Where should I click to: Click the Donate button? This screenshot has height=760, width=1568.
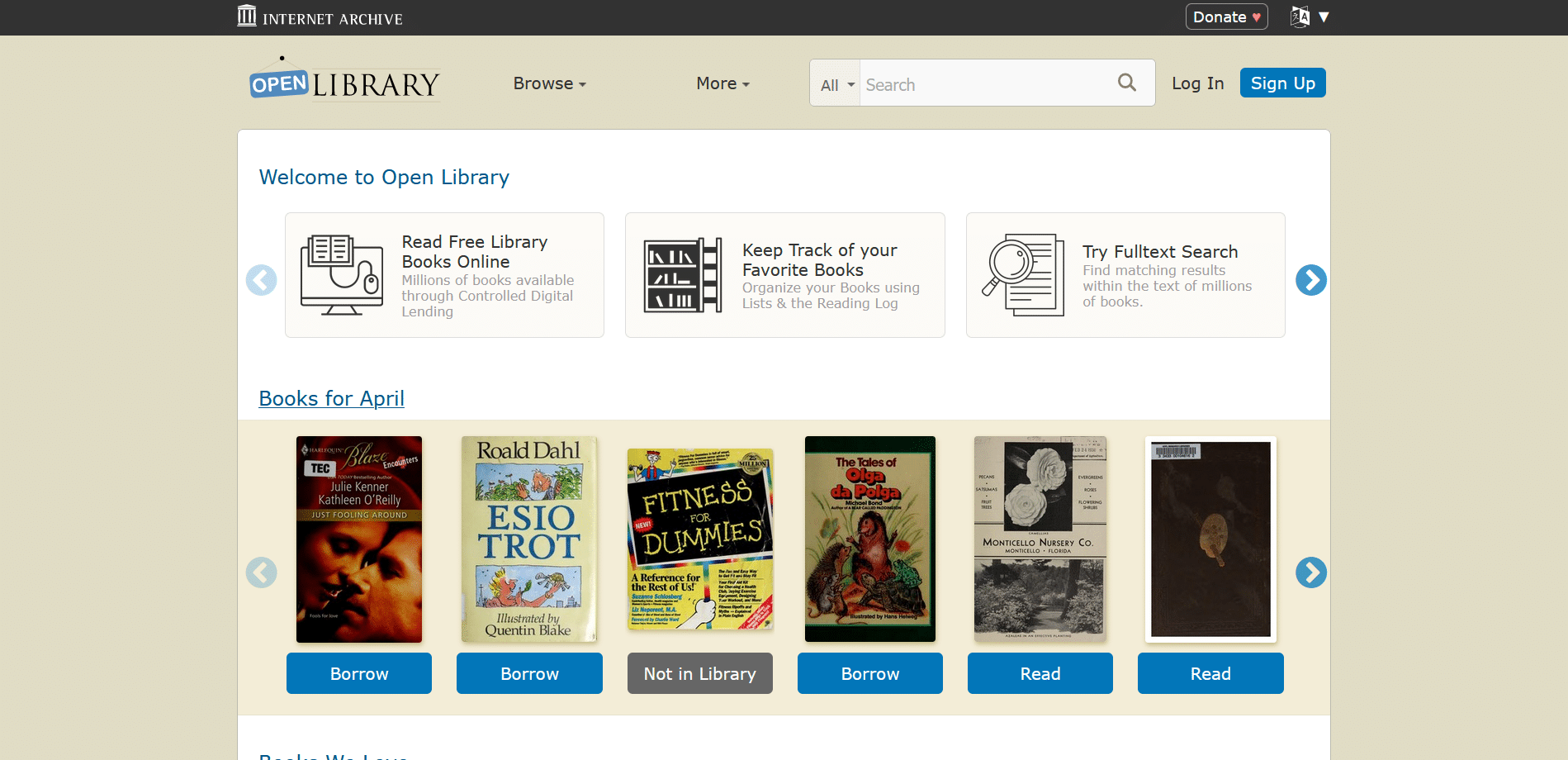(x=1226, y=17)
